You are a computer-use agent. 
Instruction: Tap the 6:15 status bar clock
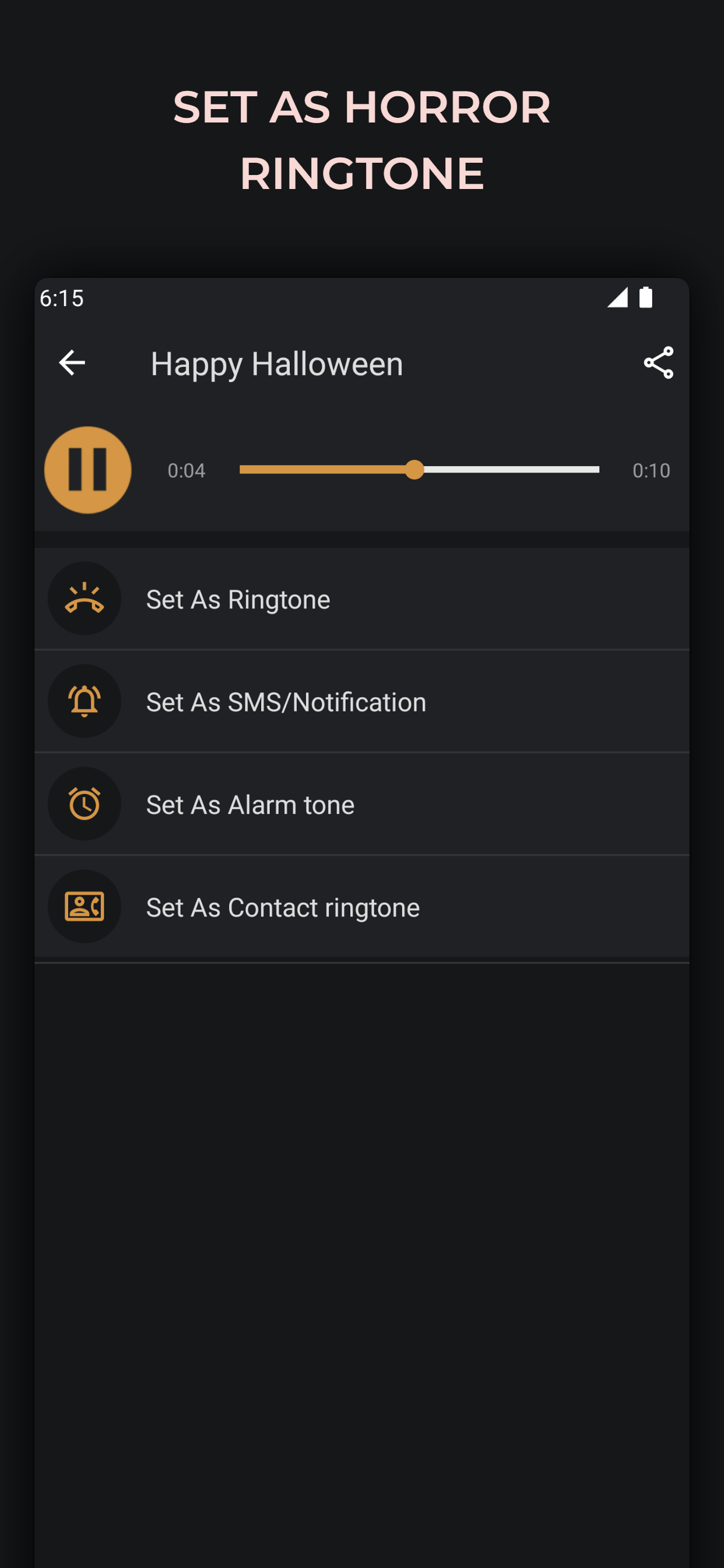pyautogui.click(x=61, y=298)
